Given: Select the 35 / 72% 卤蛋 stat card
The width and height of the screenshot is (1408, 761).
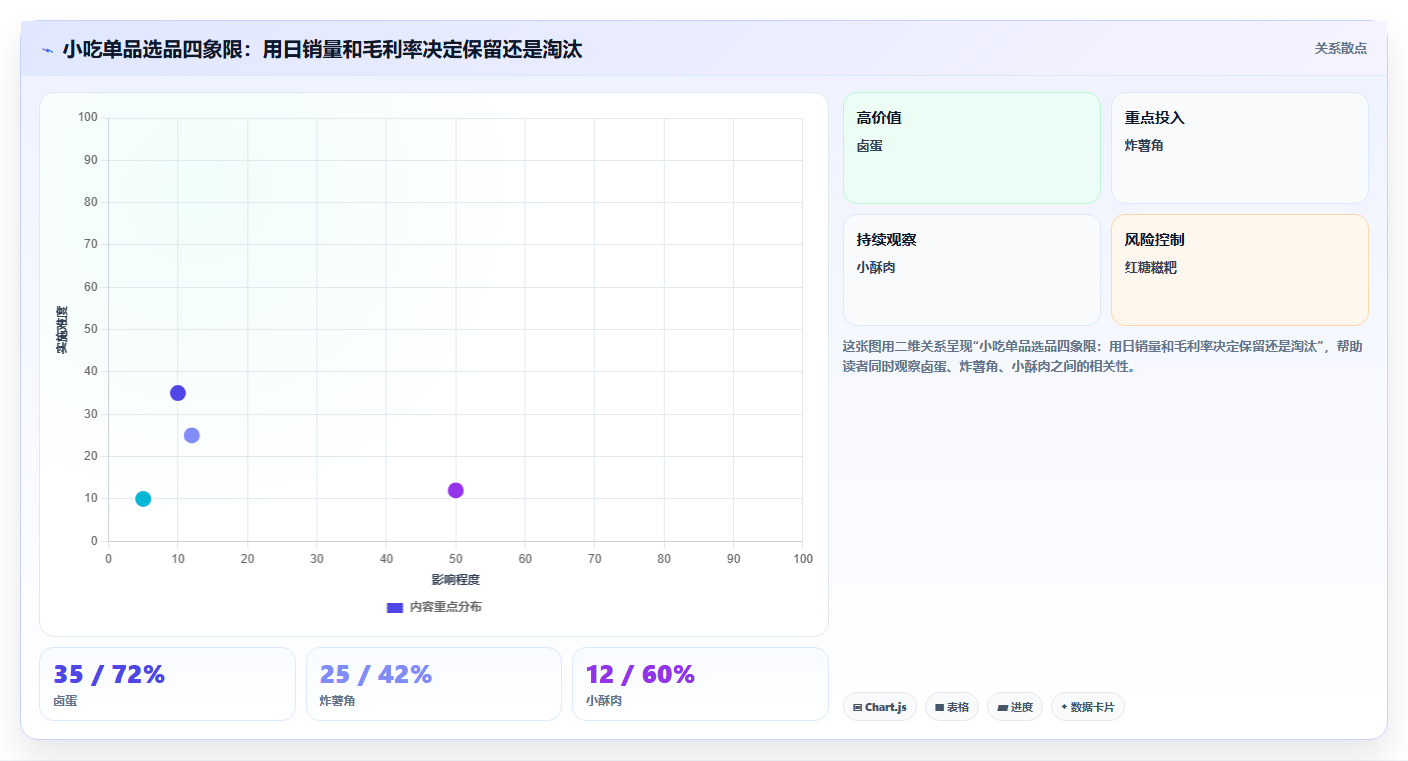Looking at the screenshot, I should [x=167, y=684].
